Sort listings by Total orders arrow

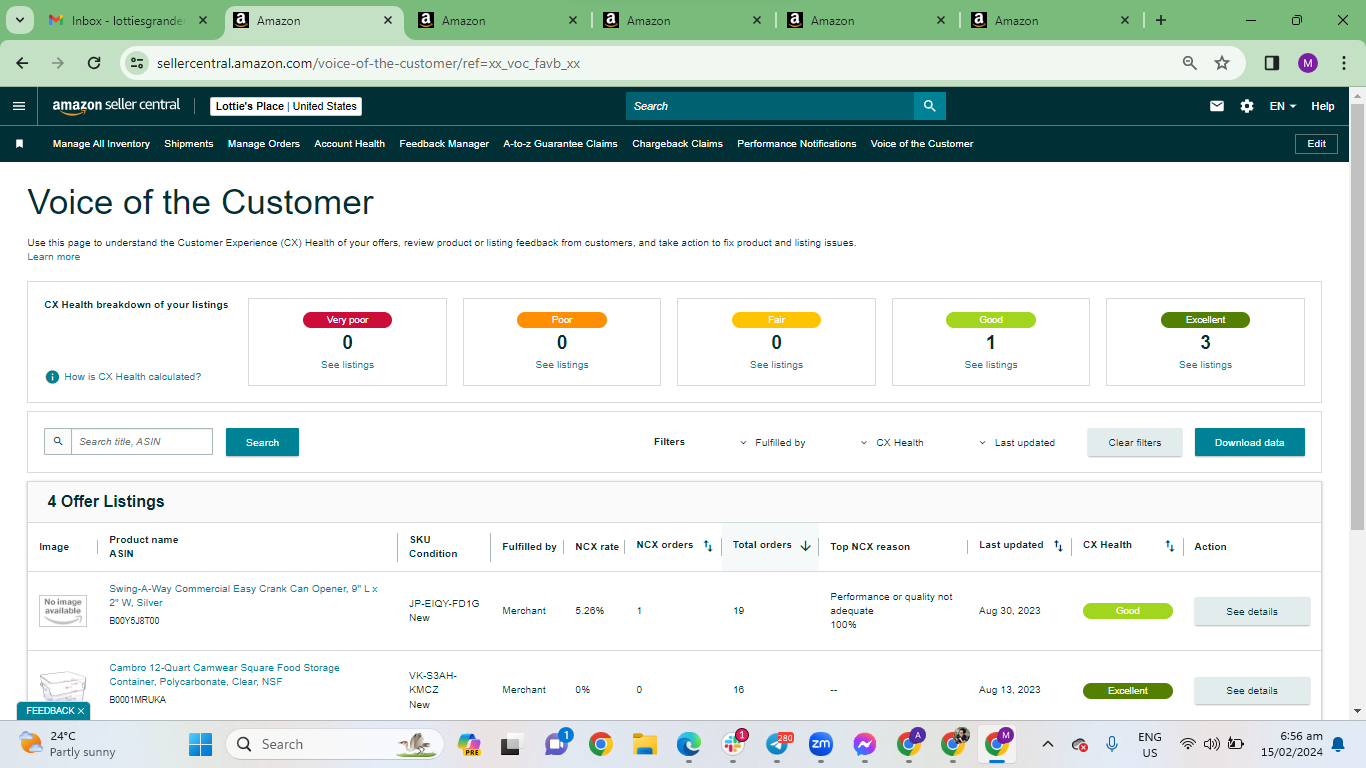(805, 546)
